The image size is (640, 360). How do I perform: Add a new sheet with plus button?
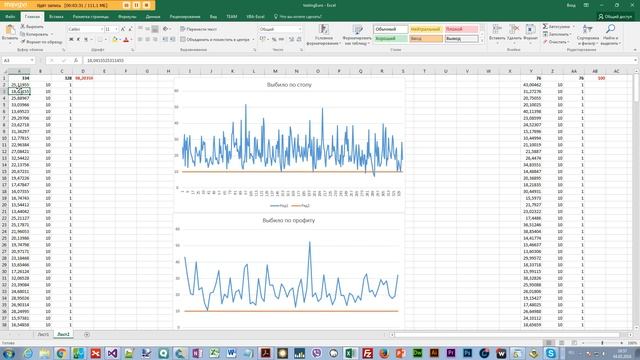[87, 334]
